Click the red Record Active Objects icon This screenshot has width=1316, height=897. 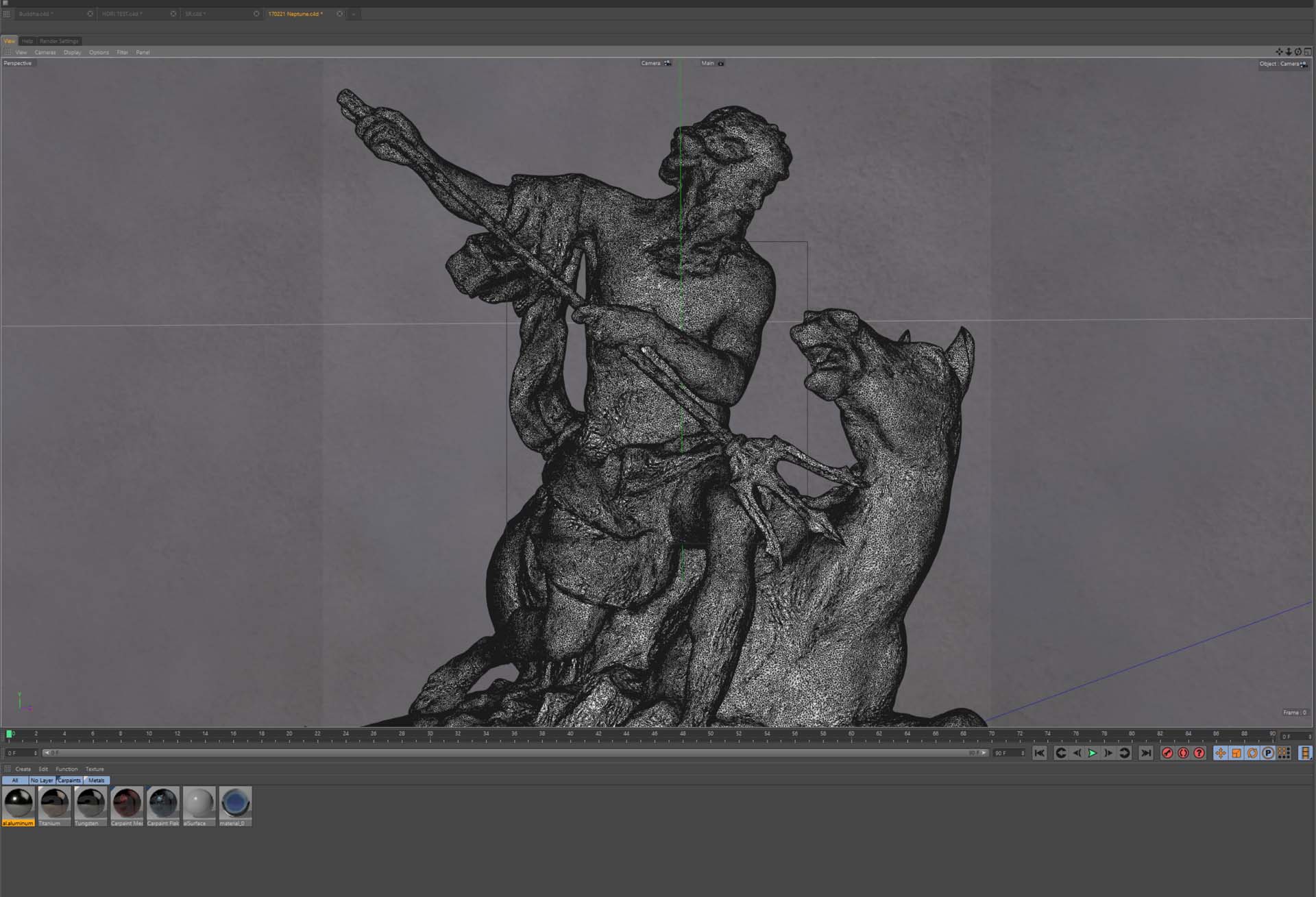(x=1167, y=753)
